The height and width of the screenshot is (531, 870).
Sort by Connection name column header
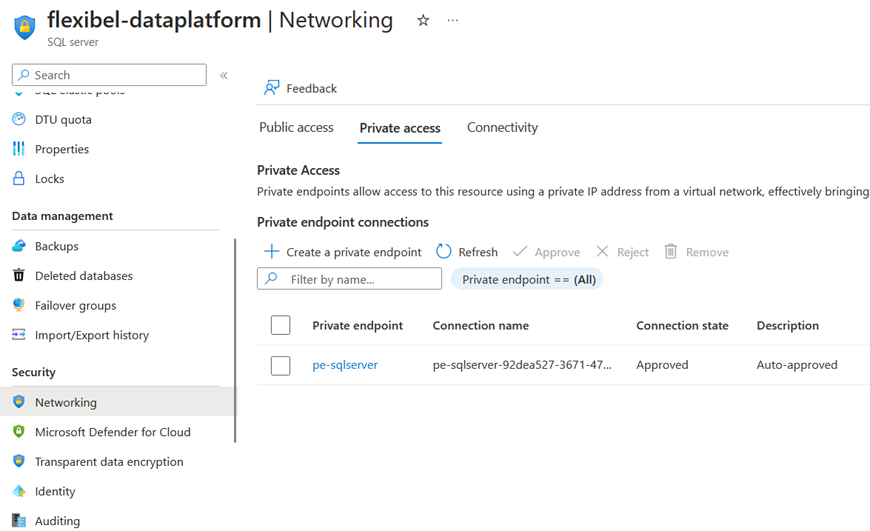480,326
